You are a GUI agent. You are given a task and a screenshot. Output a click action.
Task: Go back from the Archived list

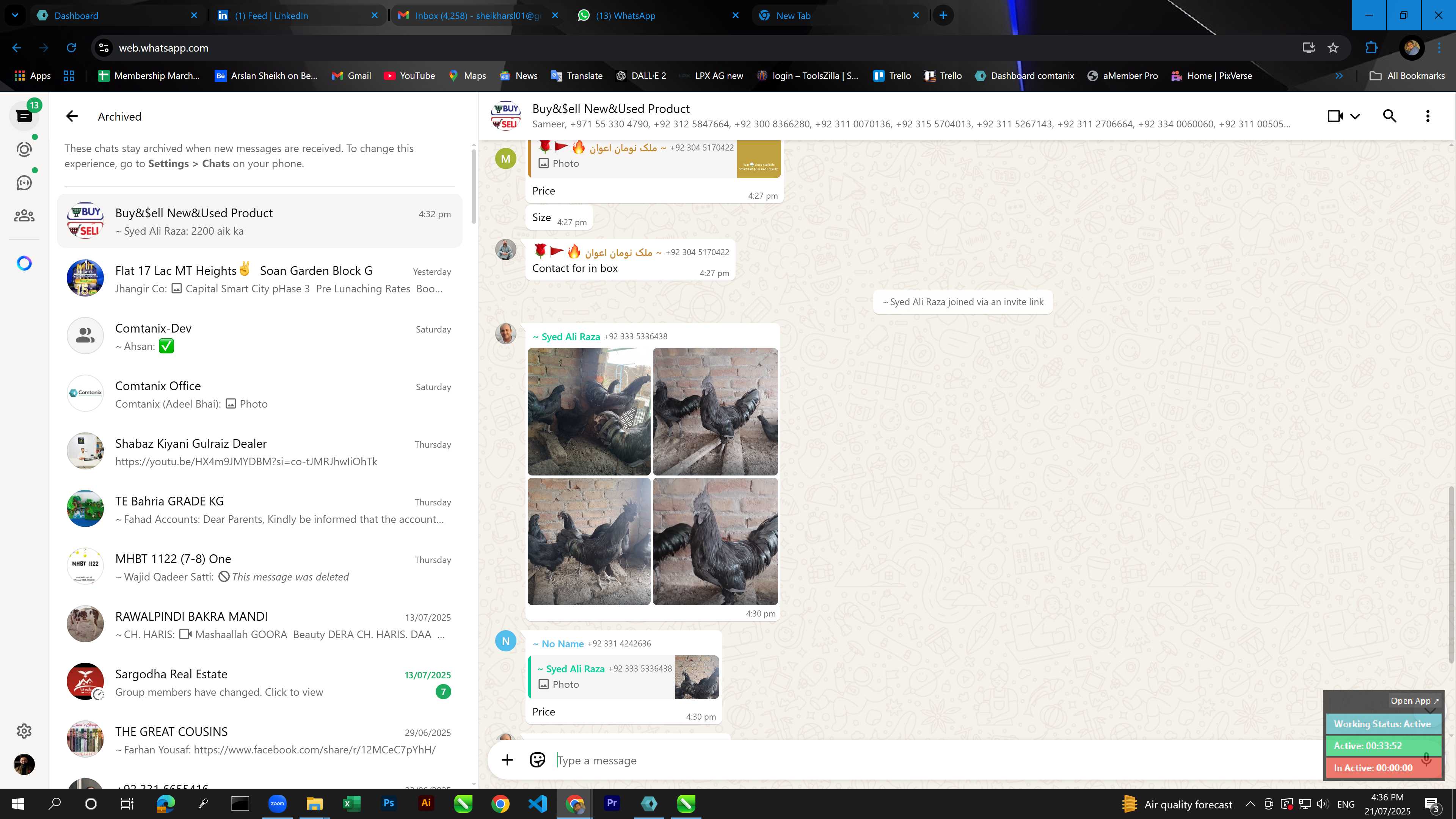72,116
